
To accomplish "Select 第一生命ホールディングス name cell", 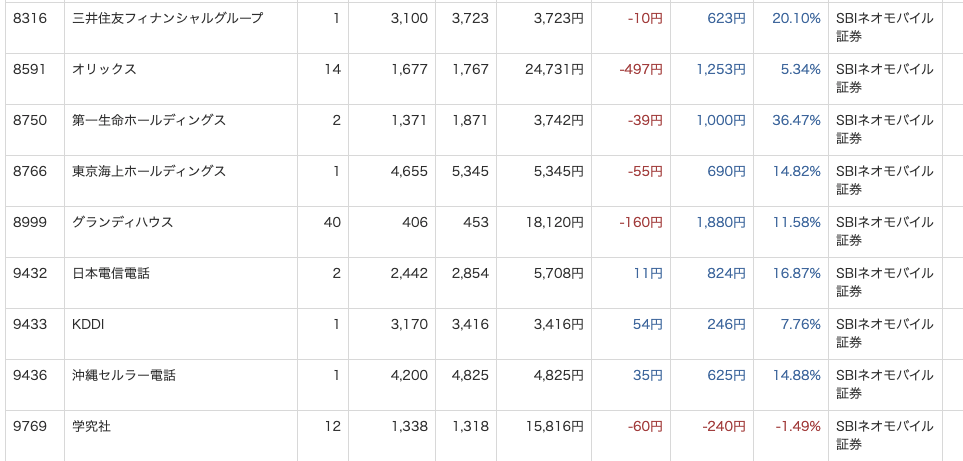I will [x=149, y=120].
